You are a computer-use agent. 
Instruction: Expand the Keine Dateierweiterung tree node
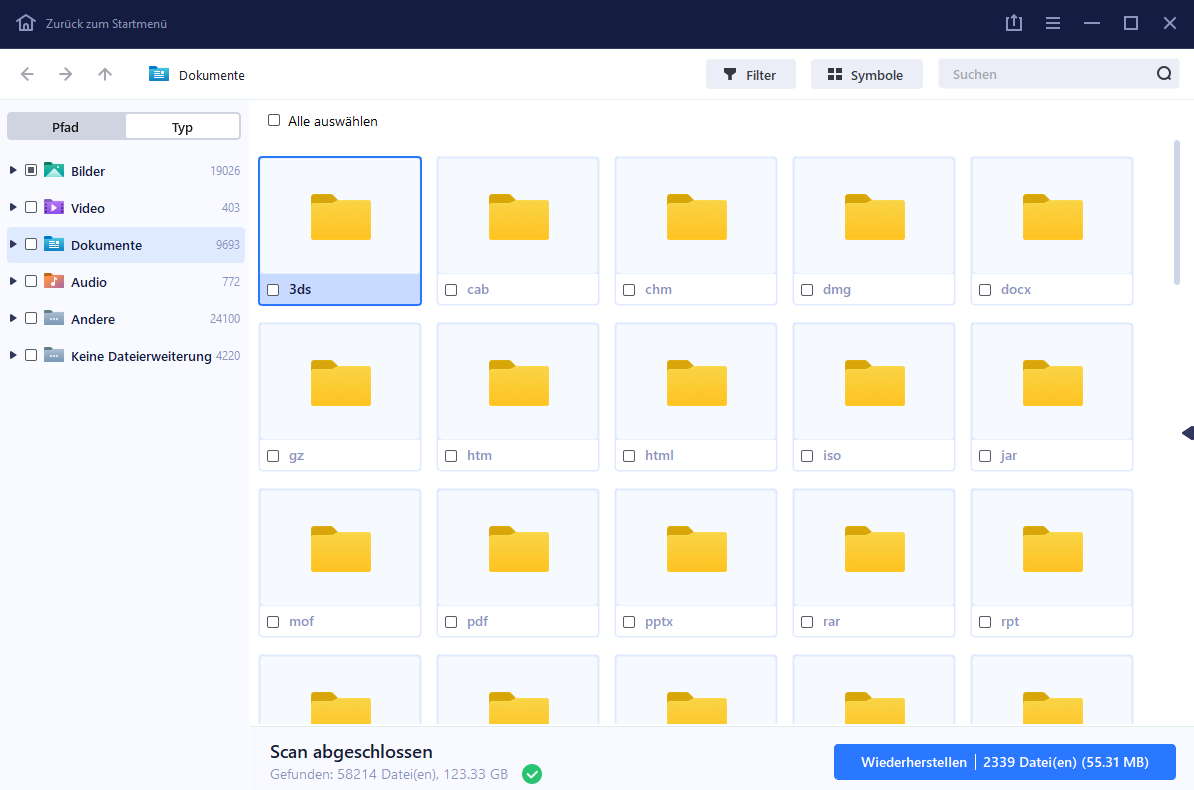[13, 355]
